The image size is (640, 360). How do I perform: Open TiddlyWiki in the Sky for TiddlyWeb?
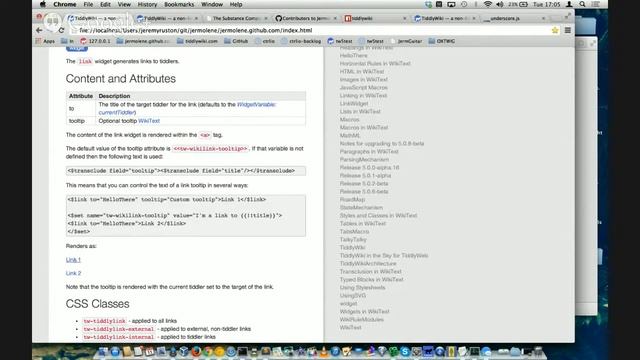point(384,256)
